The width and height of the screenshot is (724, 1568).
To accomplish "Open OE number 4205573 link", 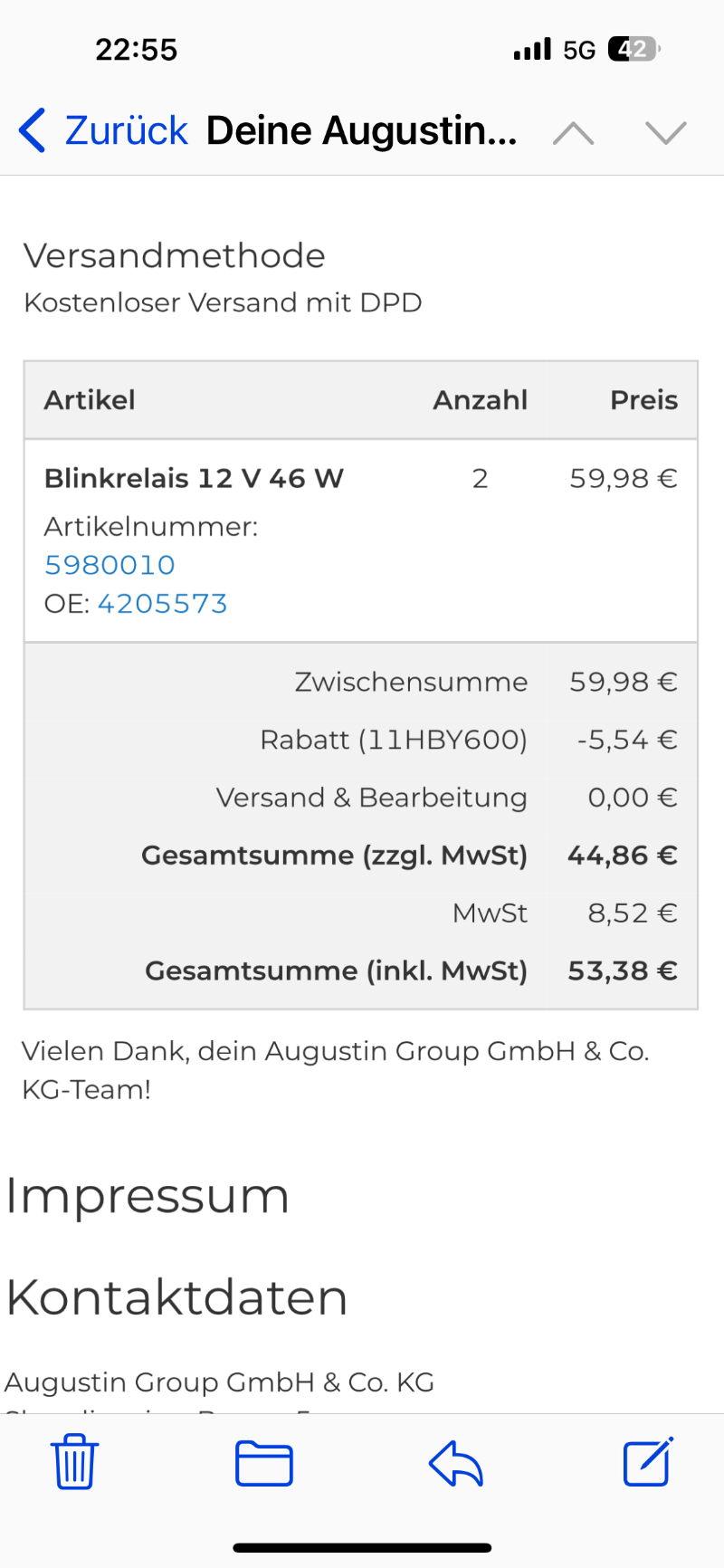I will (x=162, y=604).
